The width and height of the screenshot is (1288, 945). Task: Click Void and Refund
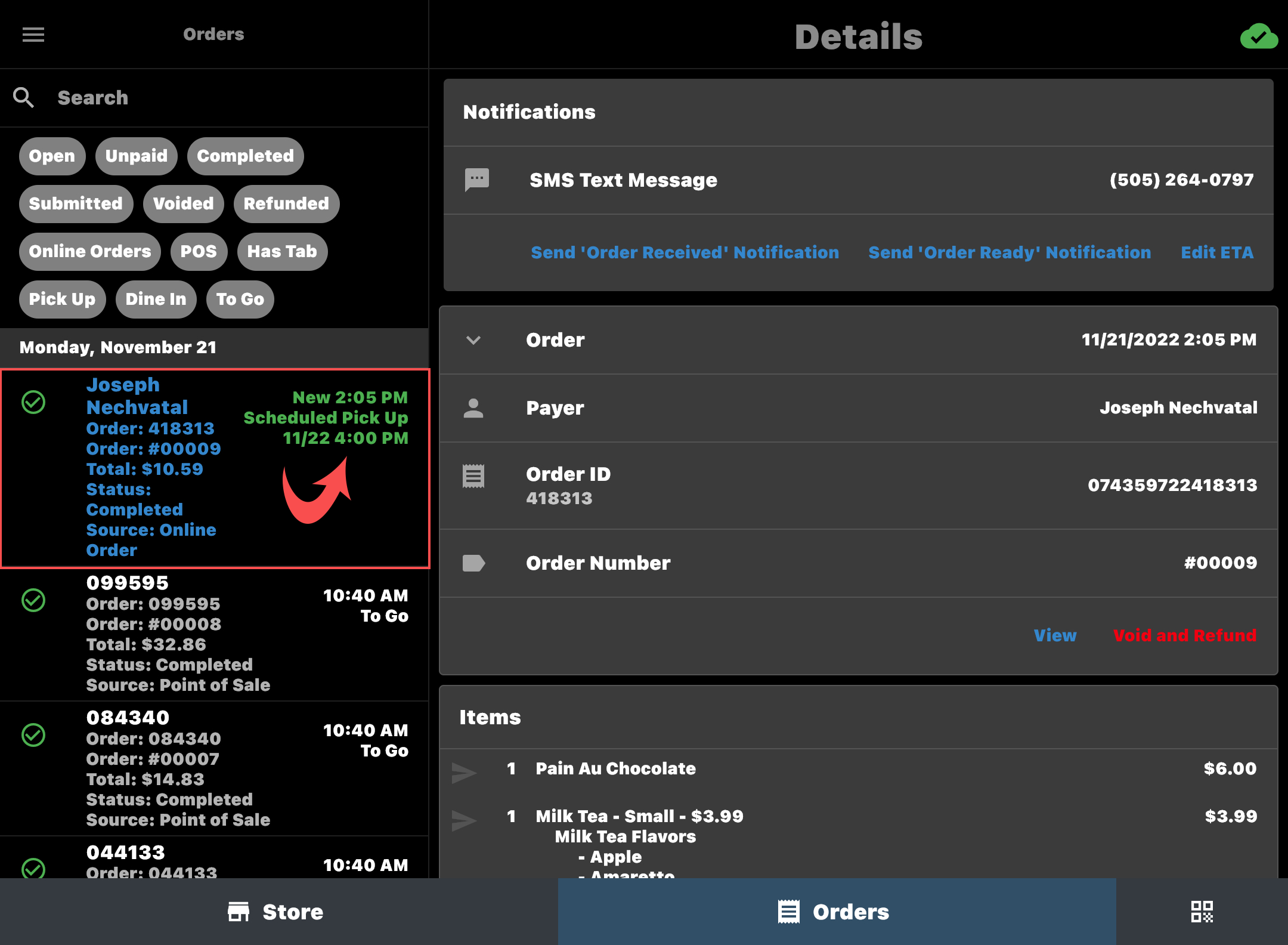coord(1184,635)
